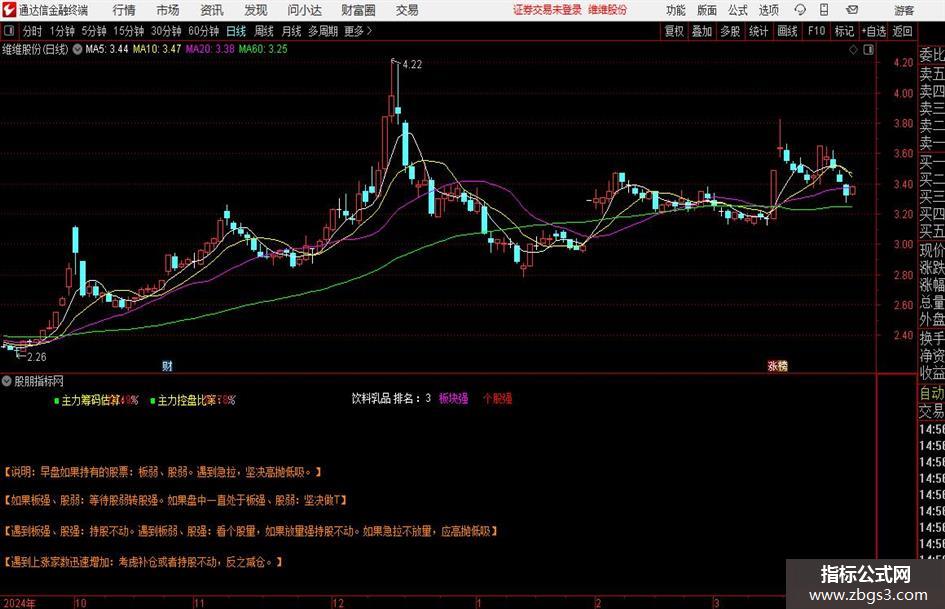Toggle the right panel icon above the chart
Screen dimensions: 945x609
point(868,50)
